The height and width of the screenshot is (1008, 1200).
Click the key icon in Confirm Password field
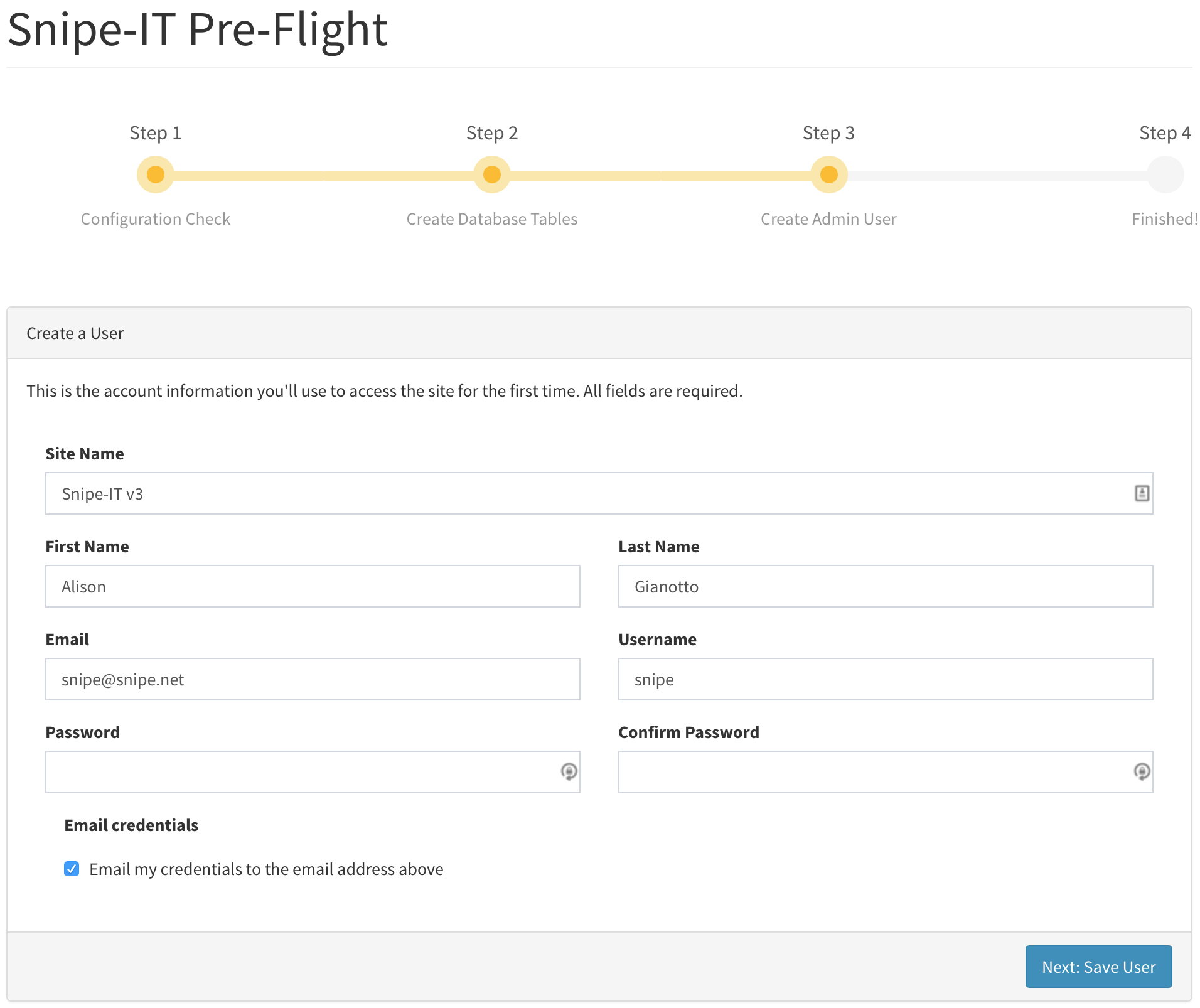[1142, 771]
